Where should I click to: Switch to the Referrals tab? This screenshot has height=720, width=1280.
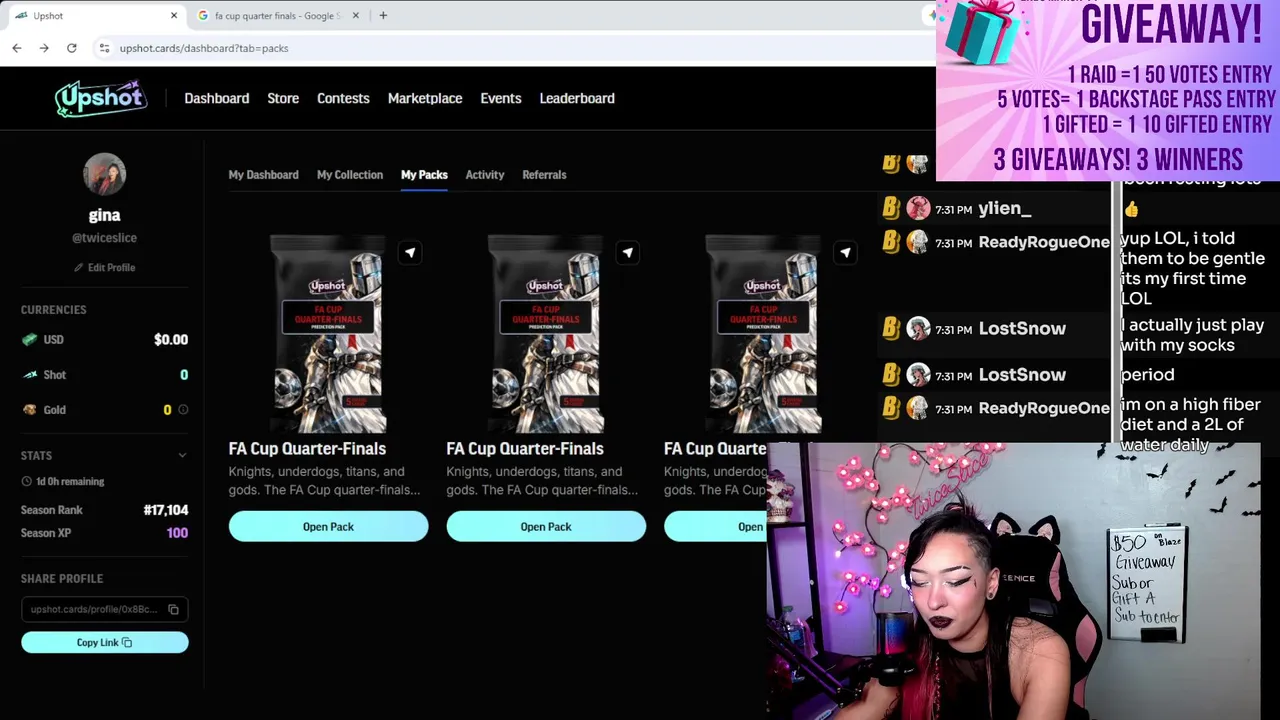(544, 174)
